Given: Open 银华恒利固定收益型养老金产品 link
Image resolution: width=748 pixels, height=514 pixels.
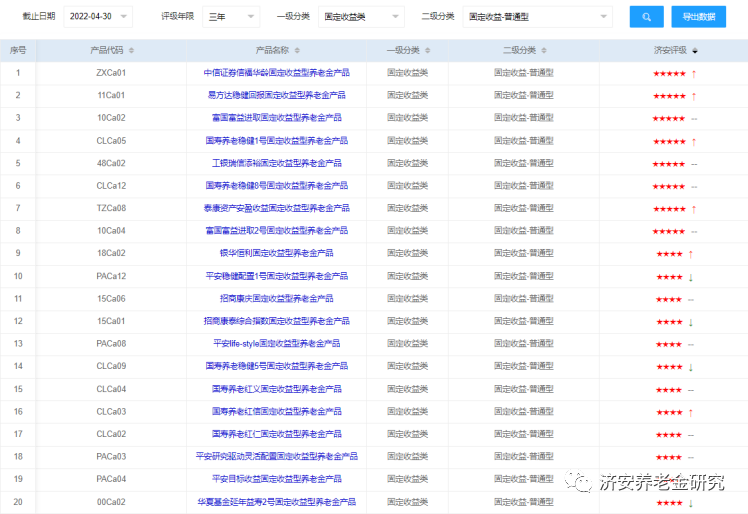Looking at the screenshot, I should 277,253.
